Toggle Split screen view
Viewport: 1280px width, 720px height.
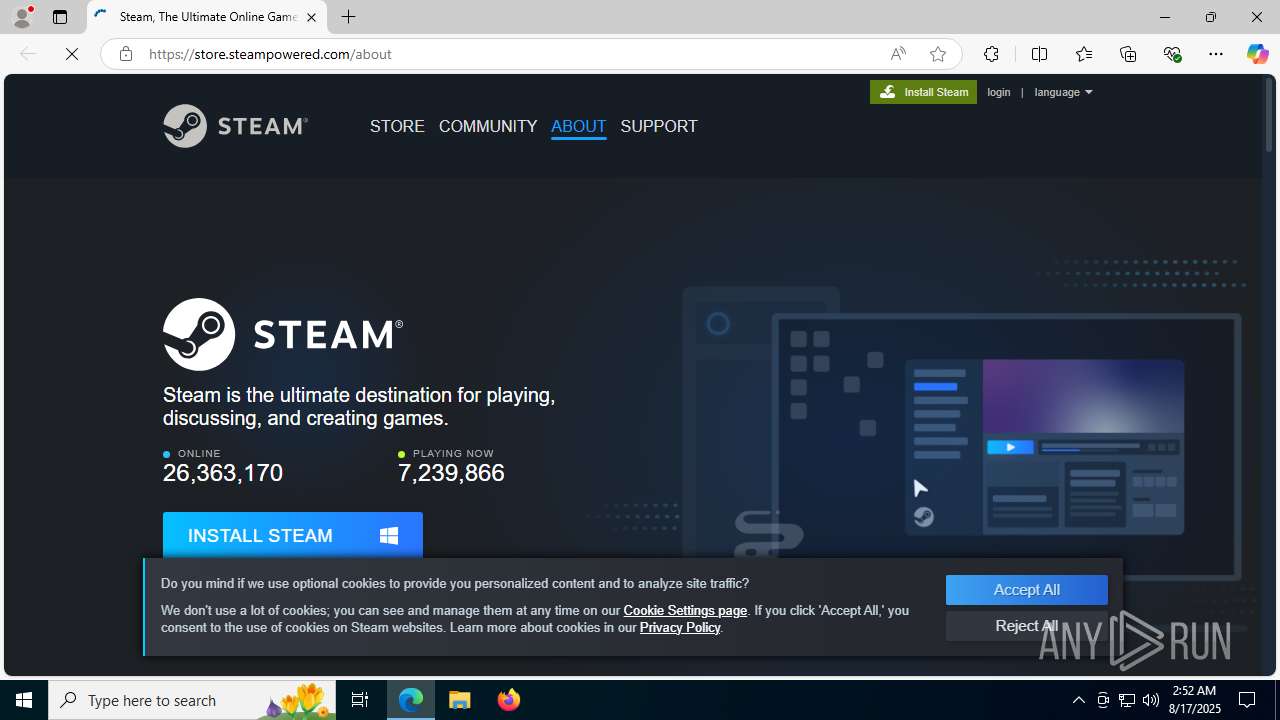[x=1039, y=54]
